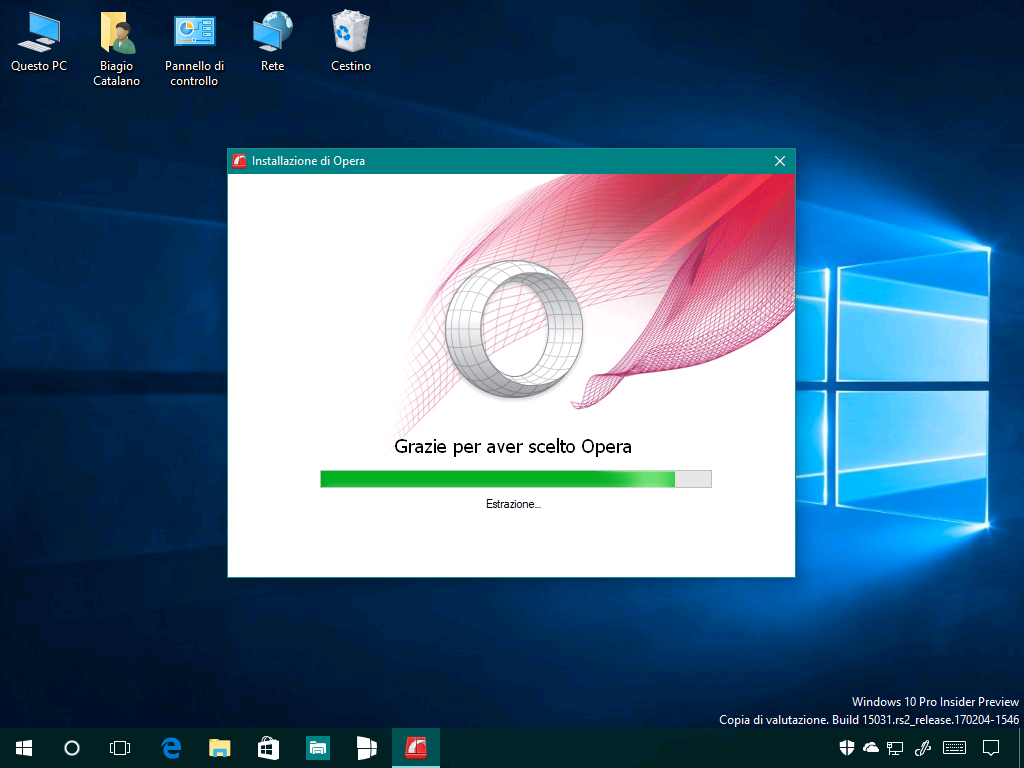
Task: Click the white flag taskbar app icon
Action: [x=367, y=748]
